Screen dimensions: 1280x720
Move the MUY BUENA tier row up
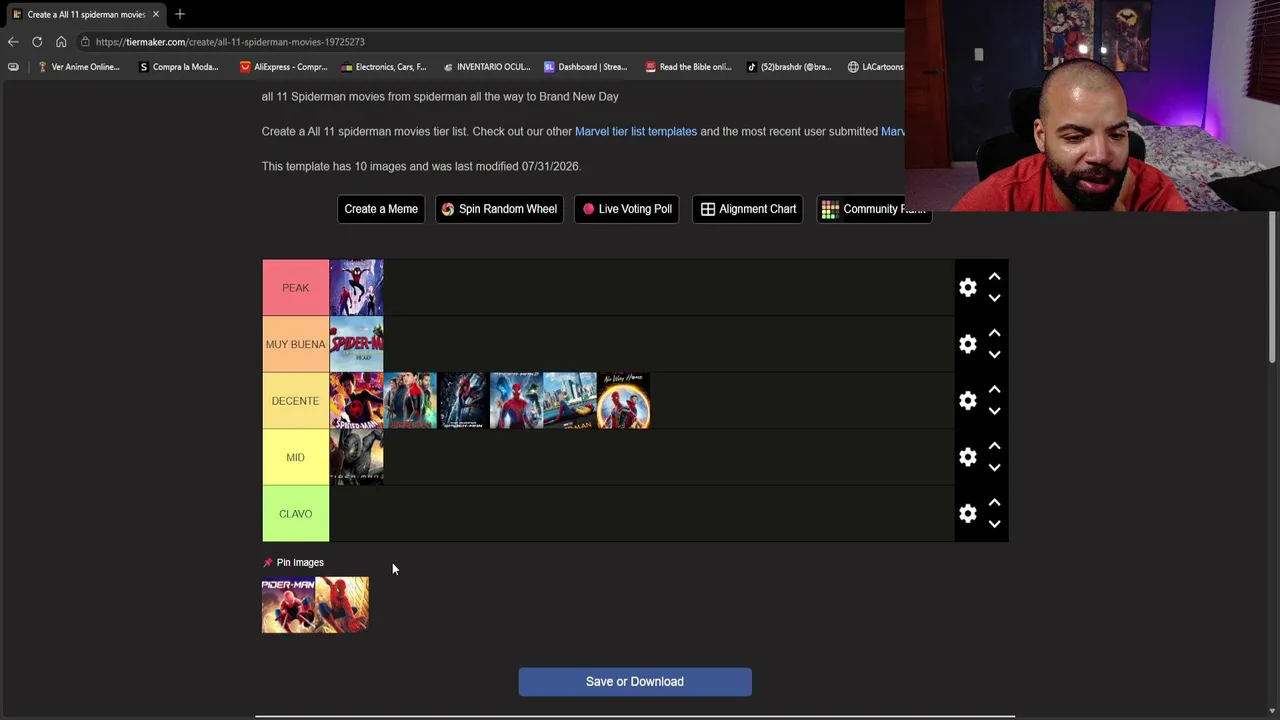[x=994, y=333]
